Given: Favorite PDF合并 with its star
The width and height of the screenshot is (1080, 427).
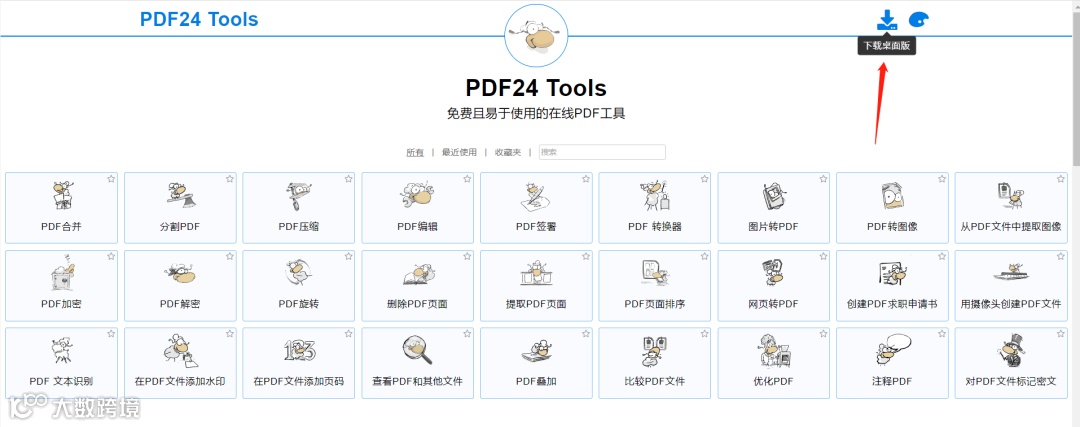Looking at the screenshot, I should [x=111, y=179].
